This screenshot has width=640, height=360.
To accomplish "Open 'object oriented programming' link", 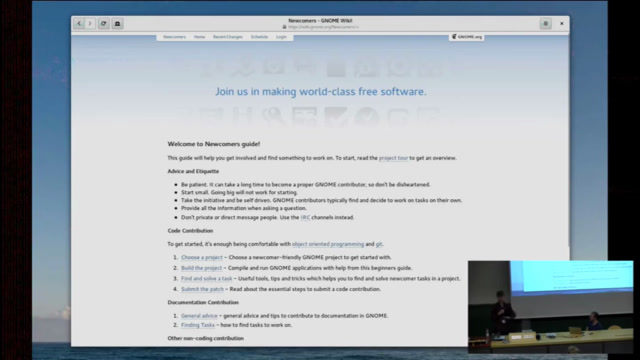I will [x=328, y=244].
